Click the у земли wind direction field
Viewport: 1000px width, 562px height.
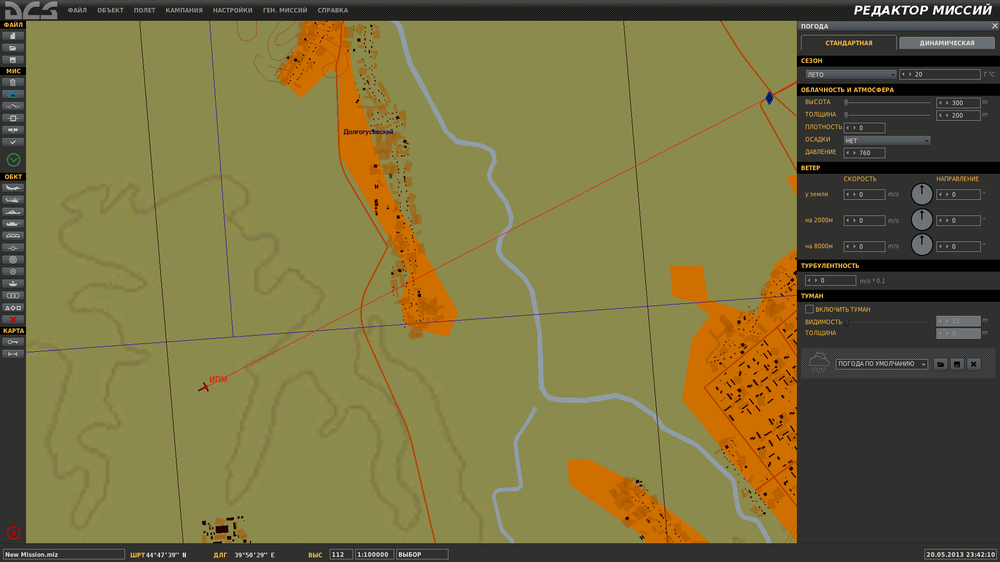coord(958,195)
